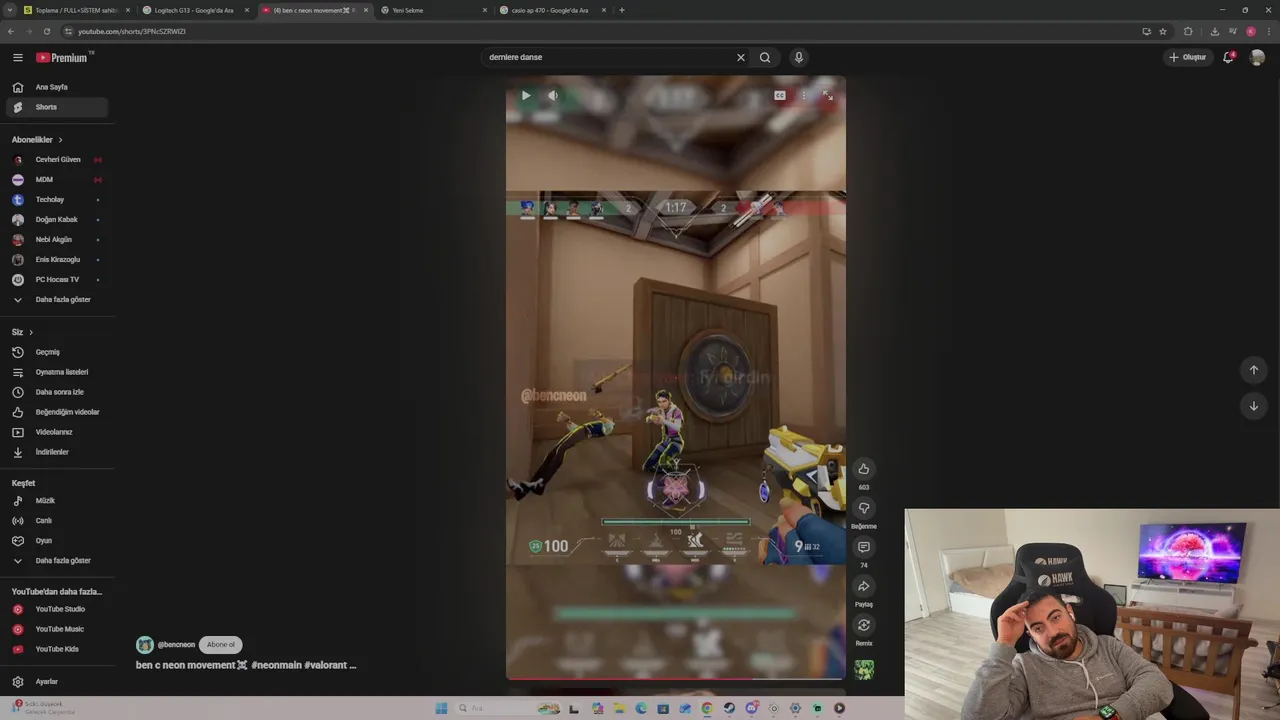Image resolution: width=1280 pixels, height=720 pixels.
Task: Open Canlı under Keşfet
Action: [58, 521]
